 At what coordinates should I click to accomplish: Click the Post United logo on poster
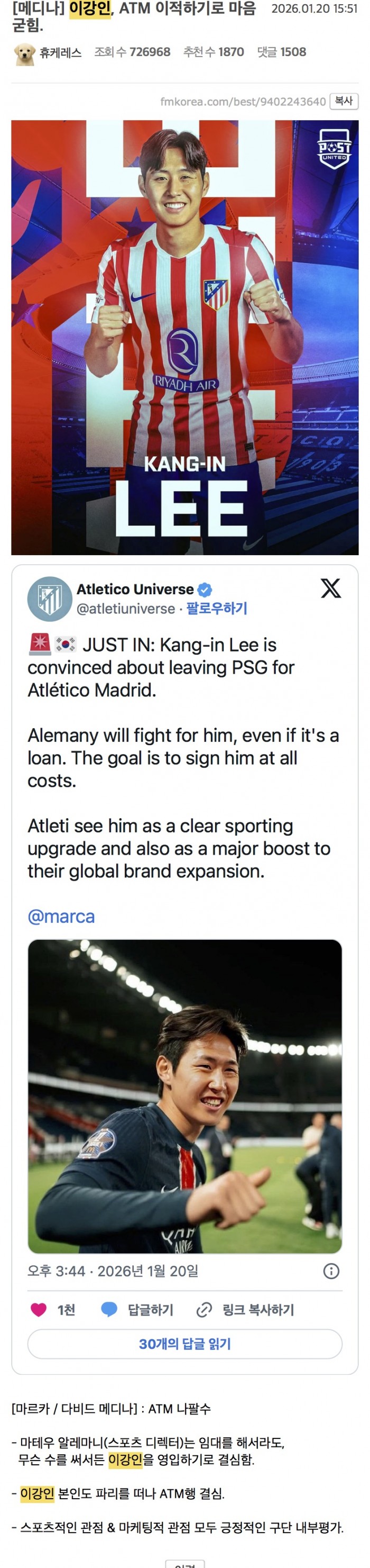[x=334, y=147]
